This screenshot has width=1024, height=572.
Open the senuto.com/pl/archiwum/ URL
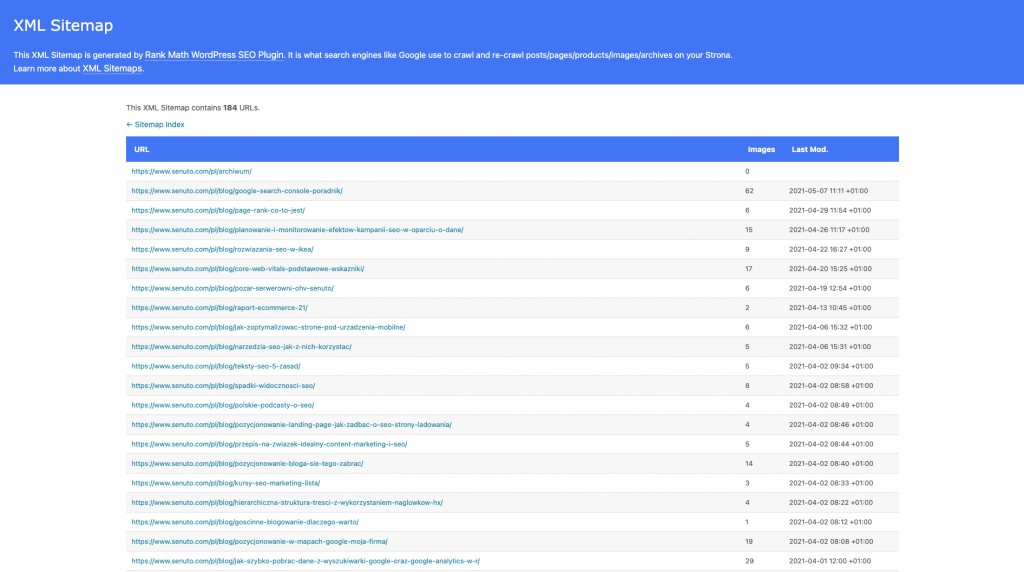(x=191, y=172)
